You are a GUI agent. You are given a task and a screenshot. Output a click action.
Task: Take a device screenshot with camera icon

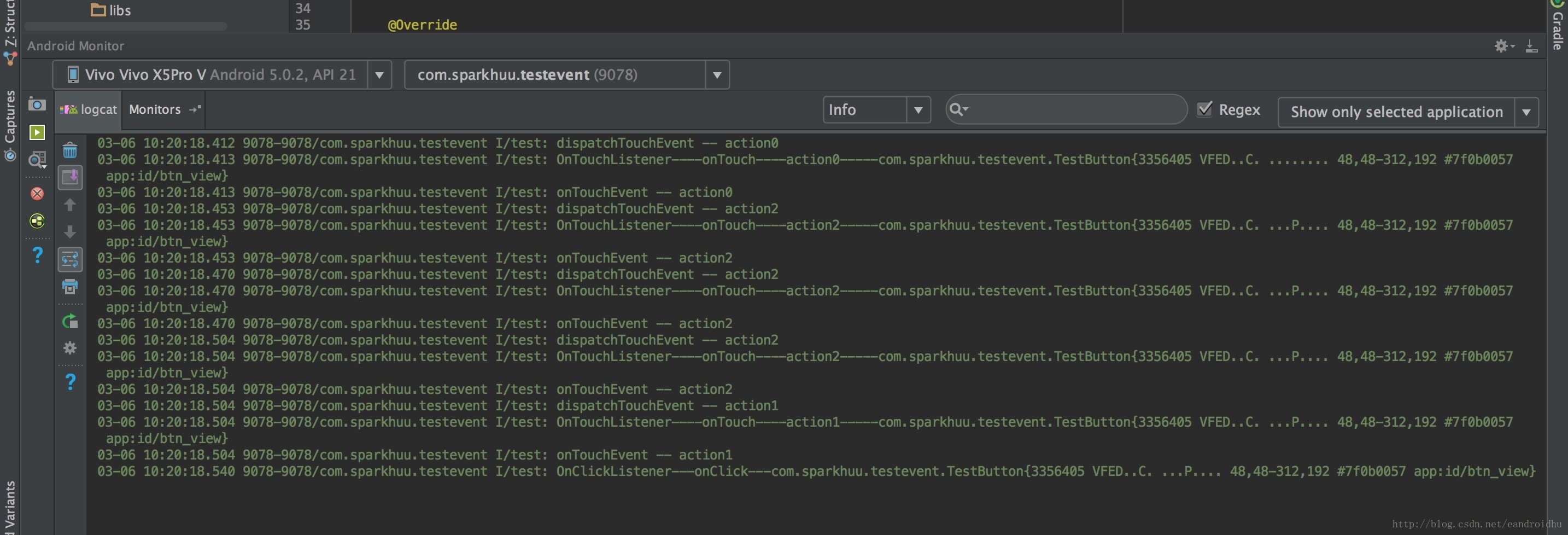point(37,105)
